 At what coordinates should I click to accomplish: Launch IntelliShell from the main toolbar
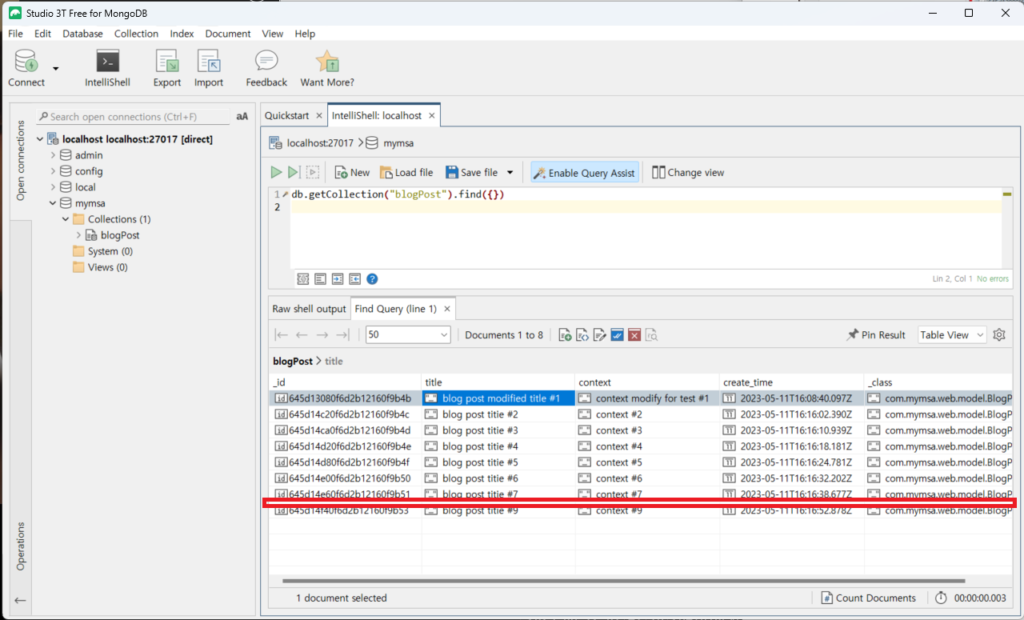point(107,68)
